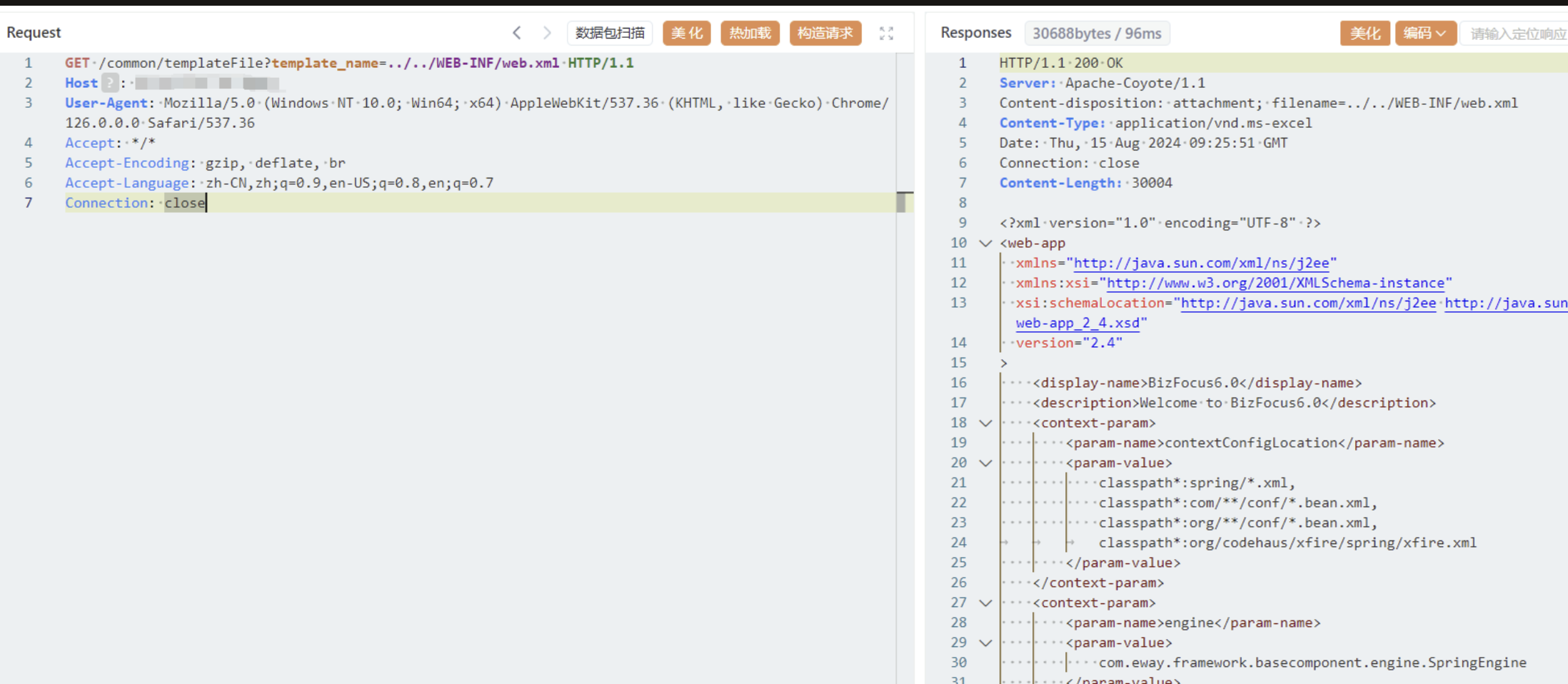Click the template_name parameter text
The width and height of the screenshot is (1568, 684).
point(324,63)
